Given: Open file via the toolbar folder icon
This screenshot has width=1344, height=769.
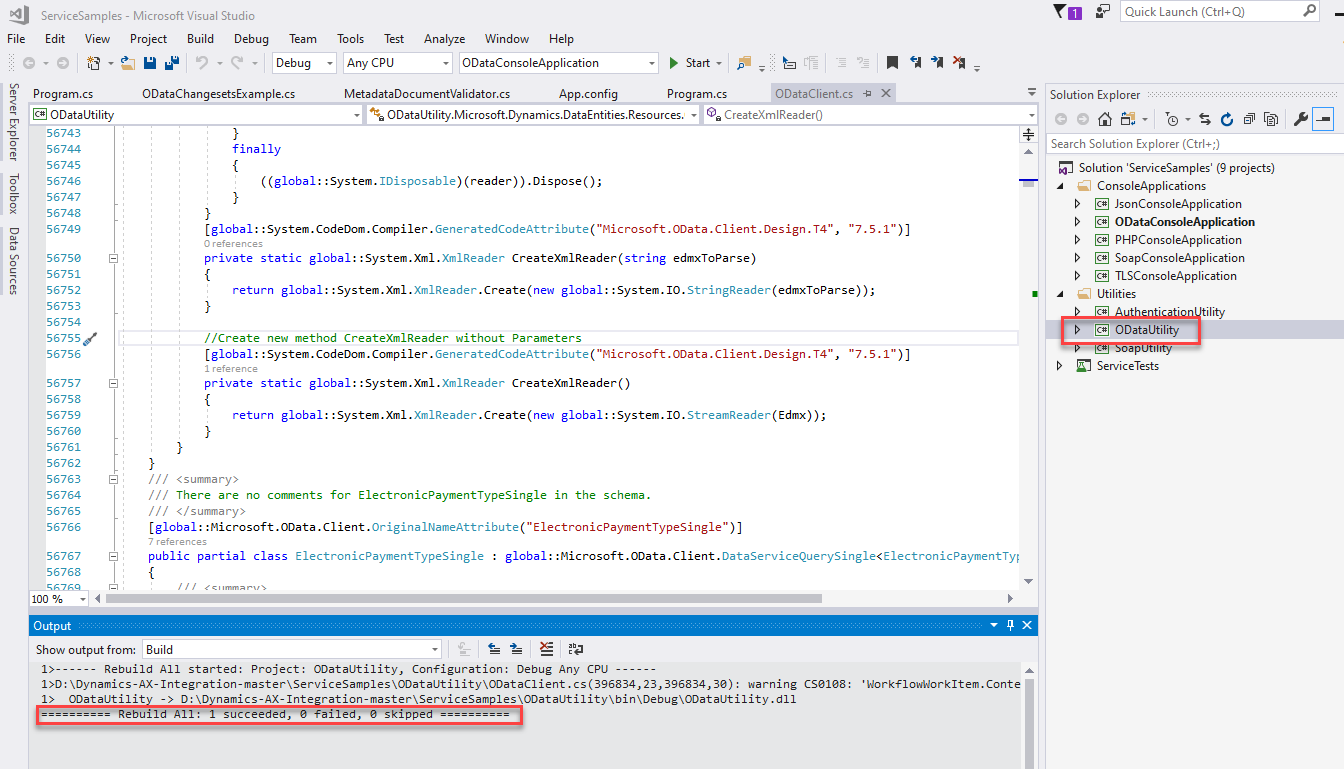Looking at the screenshot, I should pyautogui.click(x=128, y=63).
